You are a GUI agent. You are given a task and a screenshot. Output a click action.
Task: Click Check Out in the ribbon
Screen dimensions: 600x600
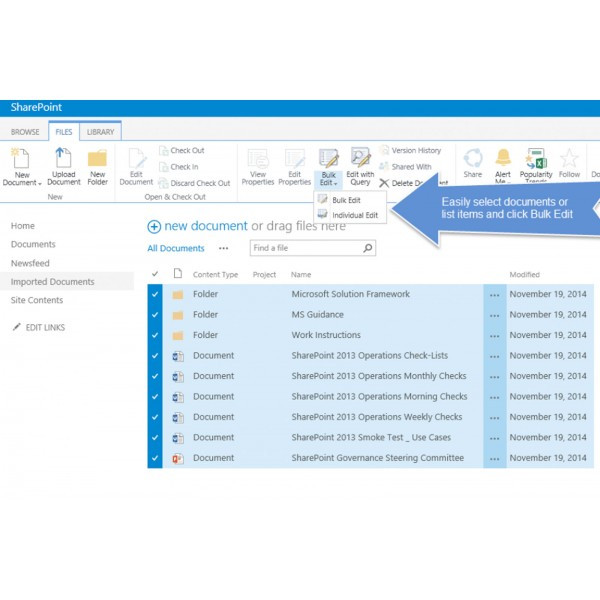coord(182,150)
